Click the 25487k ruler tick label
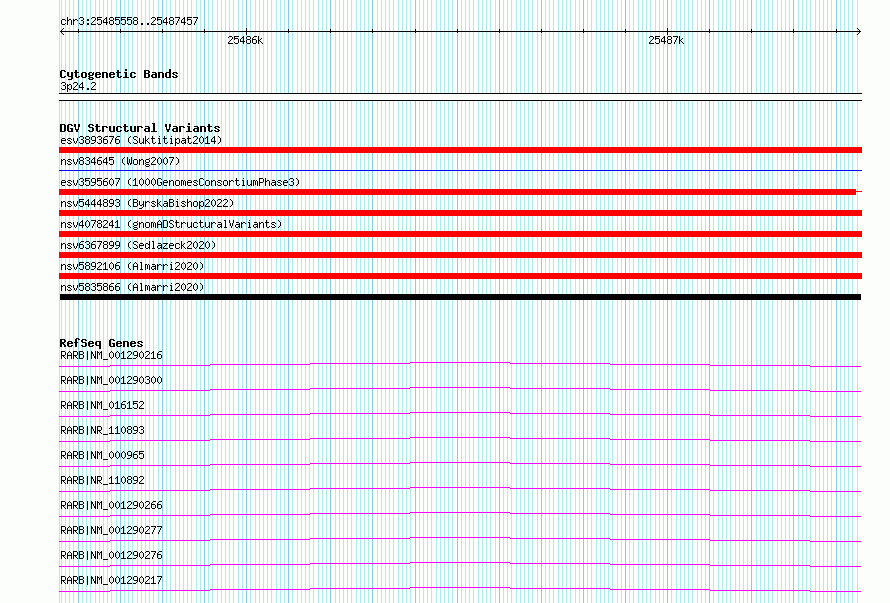This screenshot has width=890, height=603. click(666, 40)
